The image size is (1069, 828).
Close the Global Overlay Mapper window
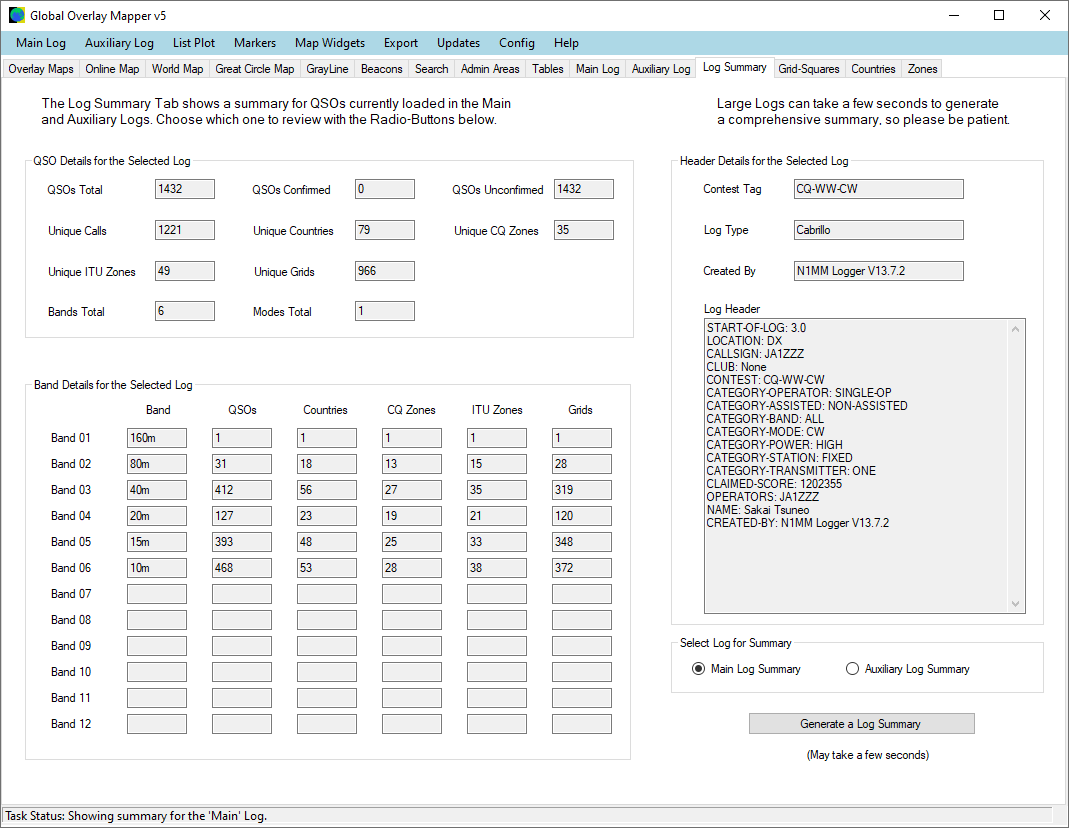pos(1044,15)
